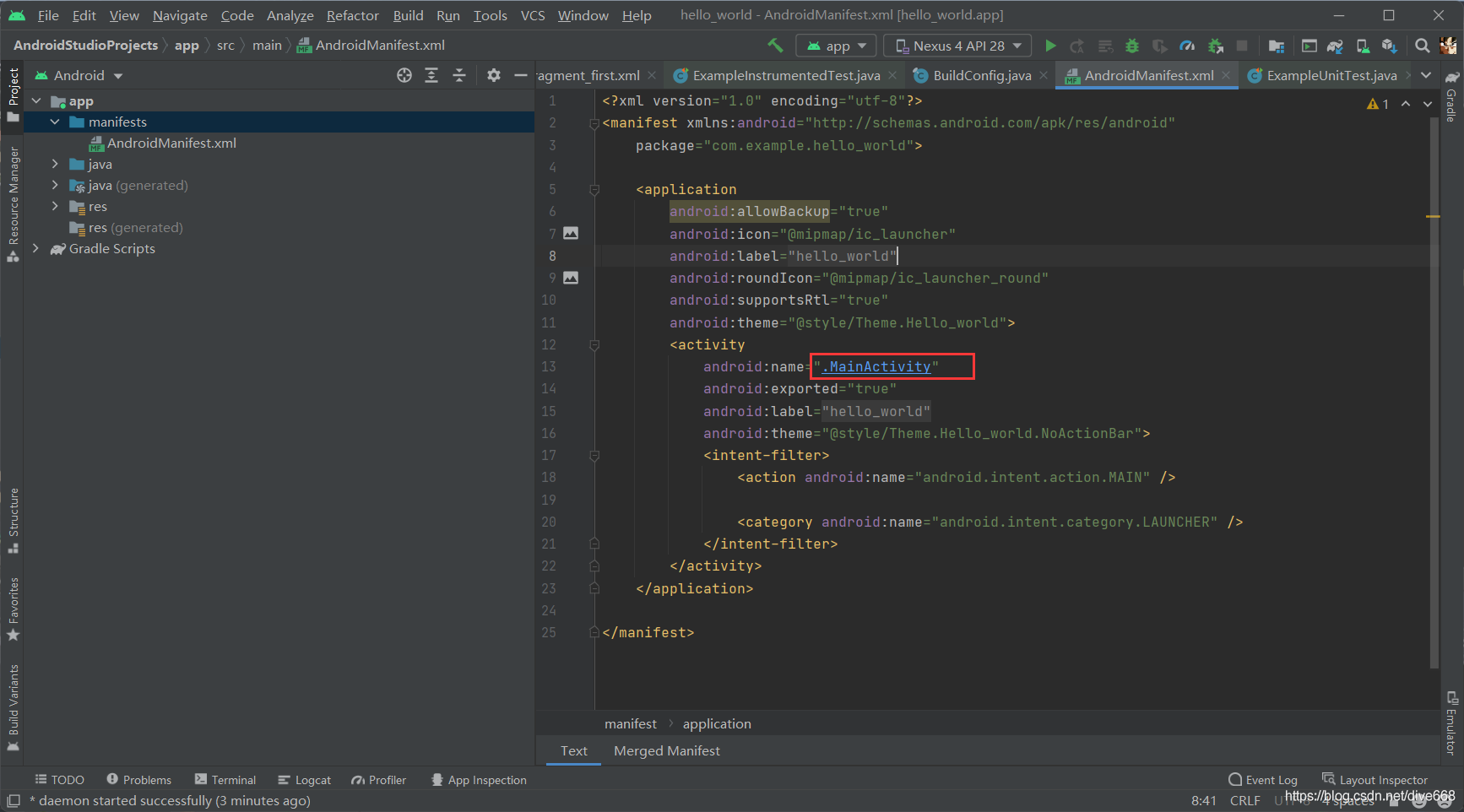This screenshot has height=812, width=1464.
Task: Click the gutter image icon on line 7
Action: 571,233
